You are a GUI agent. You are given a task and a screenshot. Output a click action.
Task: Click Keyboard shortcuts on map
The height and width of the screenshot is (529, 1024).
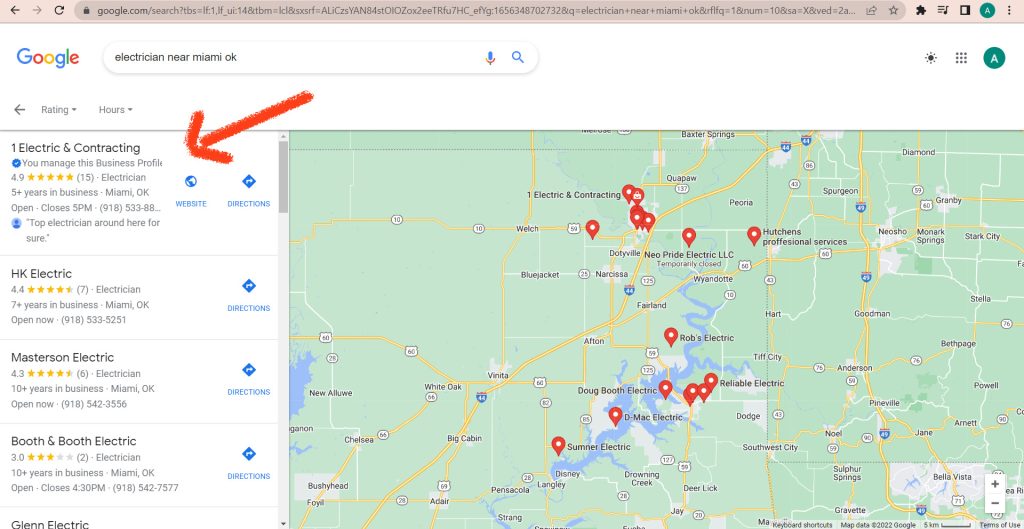point(802,525)
